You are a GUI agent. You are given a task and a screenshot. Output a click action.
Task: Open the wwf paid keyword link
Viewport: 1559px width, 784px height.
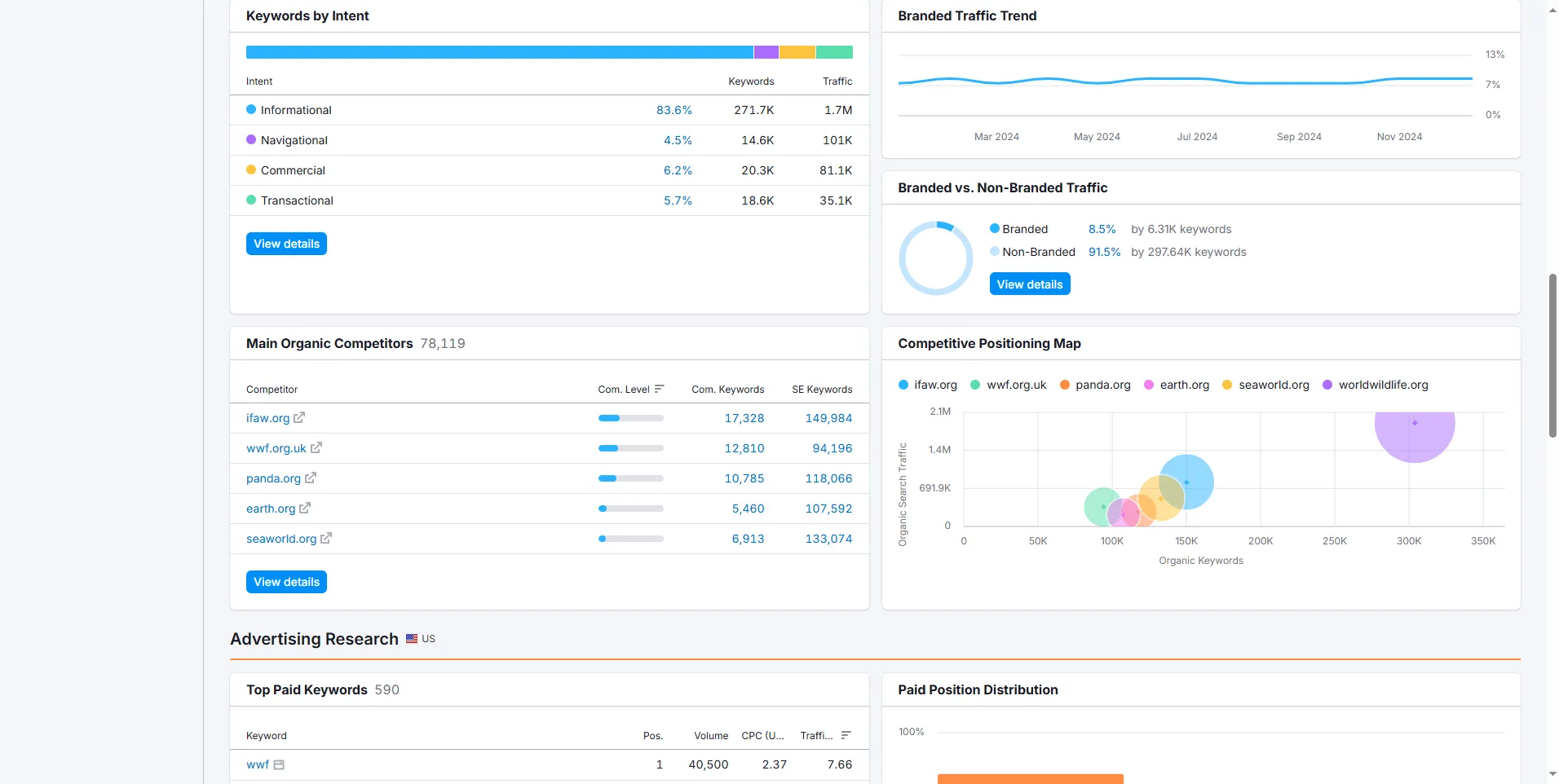point(258,764)
